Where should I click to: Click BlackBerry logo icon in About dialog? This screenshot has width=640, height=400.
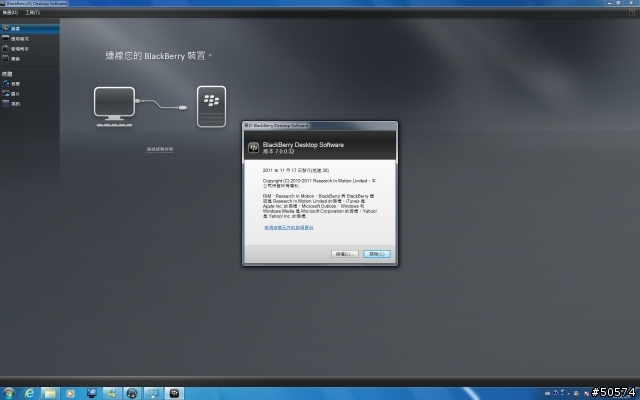click(x=253, y=147)
